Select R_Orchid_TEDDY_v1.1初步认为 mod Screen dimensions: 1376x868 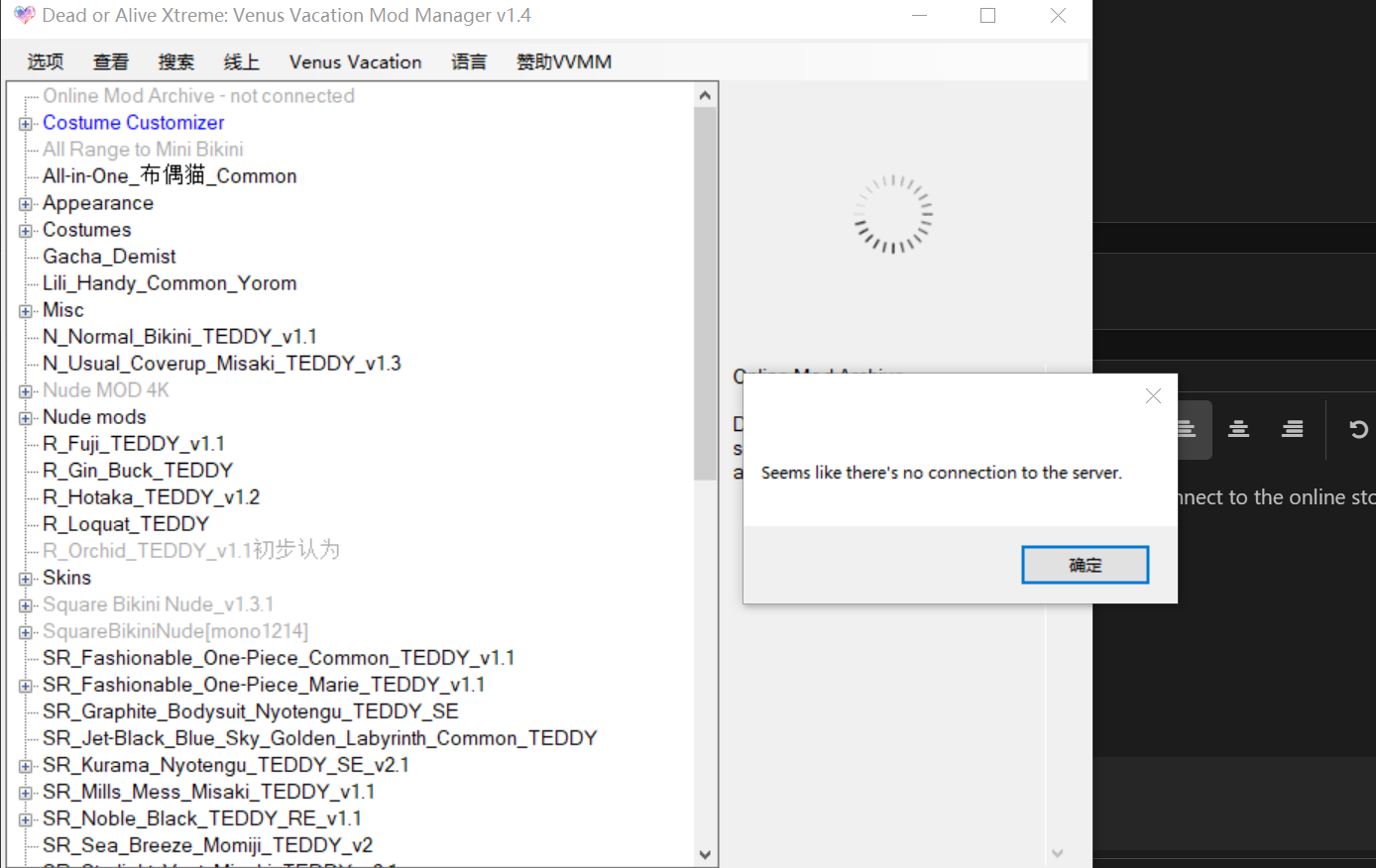[191, 551]
